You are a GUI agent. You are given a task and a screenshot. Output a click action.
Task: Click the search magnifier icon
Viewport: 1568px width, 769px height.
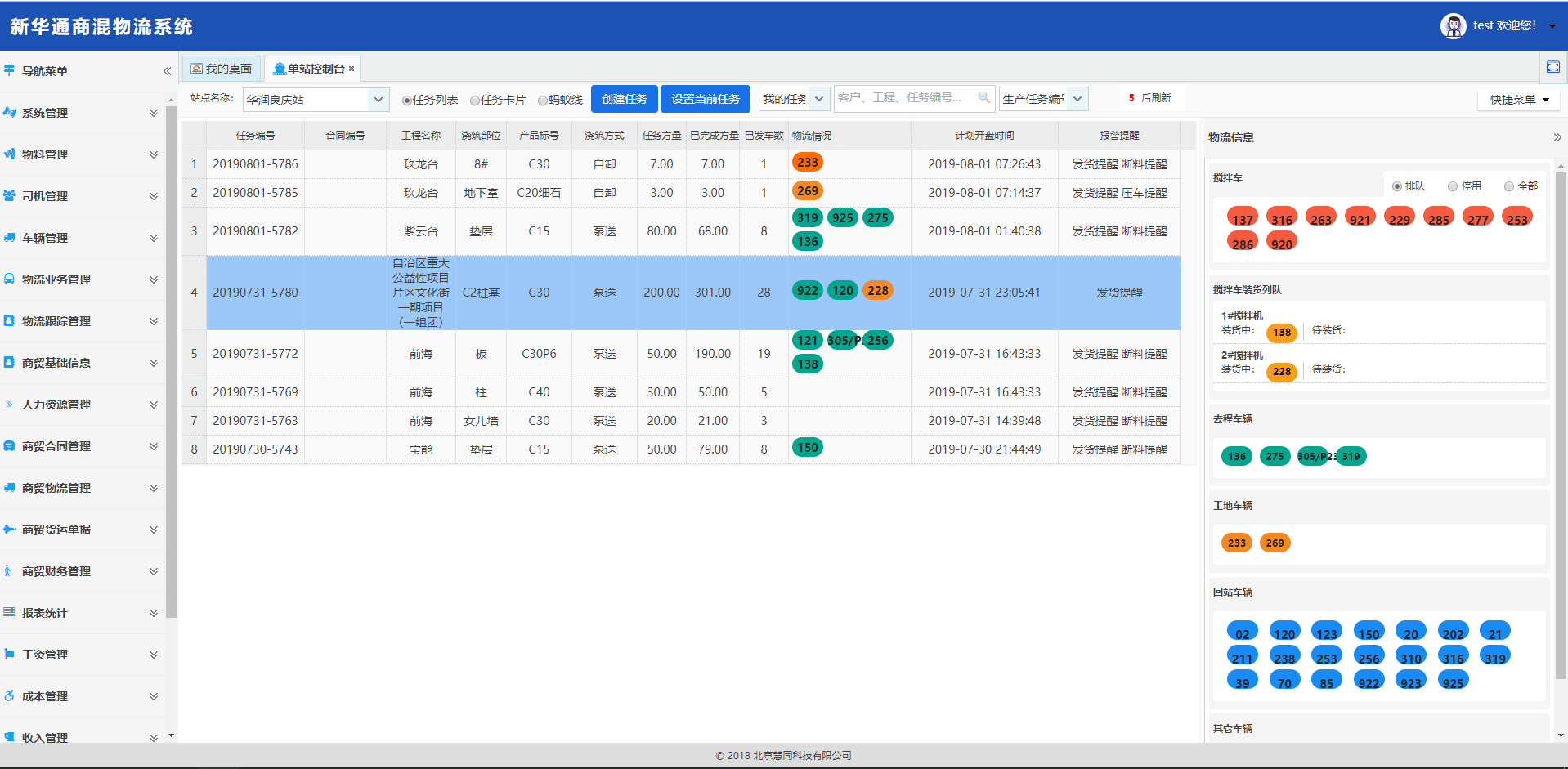(x=984, y=98)
